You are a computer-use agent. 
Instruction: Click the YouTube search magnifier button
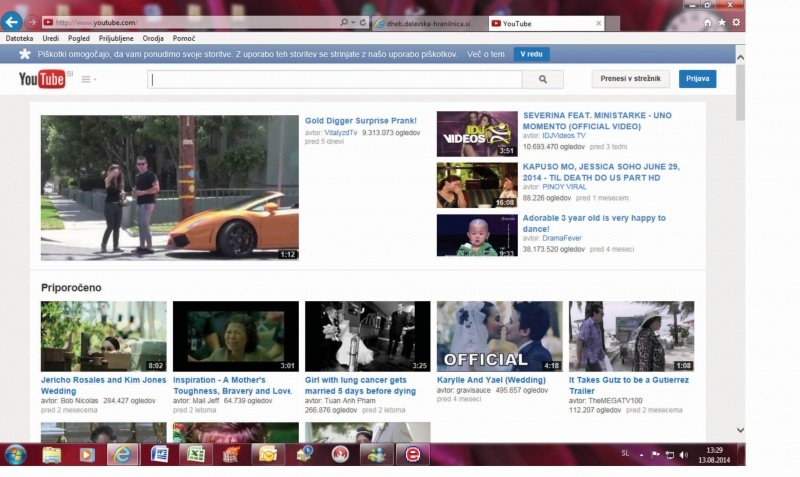[x=543, y=79]
